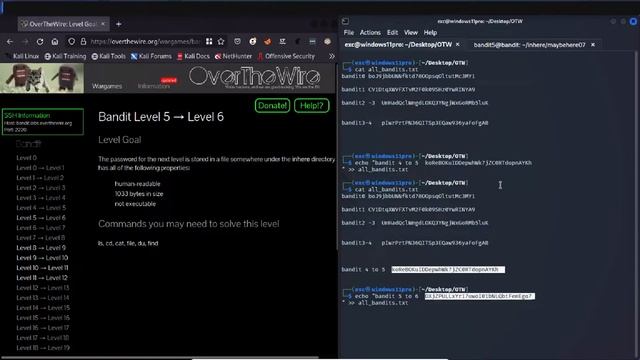Click the green Help!? button

pos(311,106)
